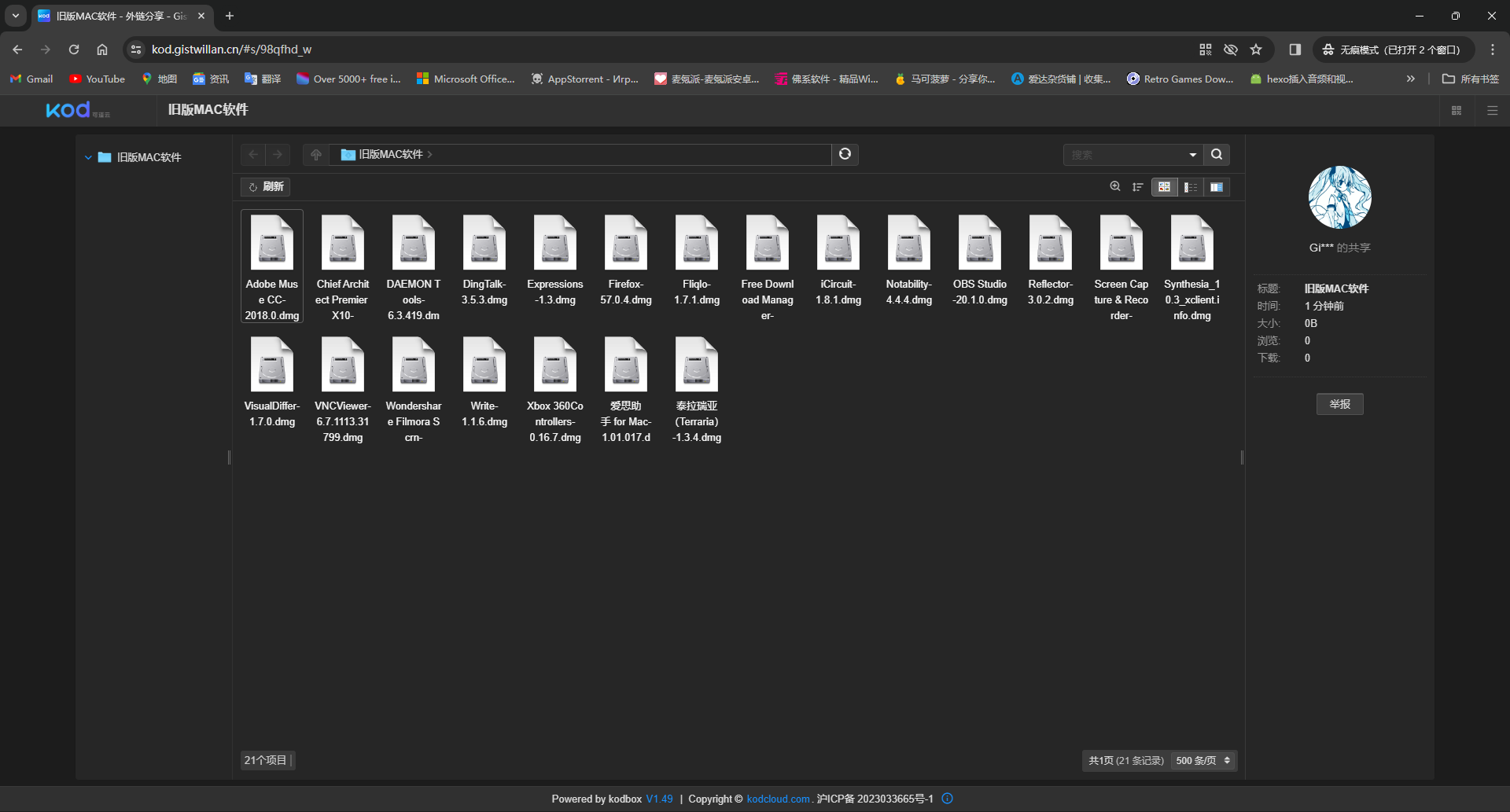The image size is (1510, 812).
Task: Click the kod logo
Action: (x=76, y=110)
